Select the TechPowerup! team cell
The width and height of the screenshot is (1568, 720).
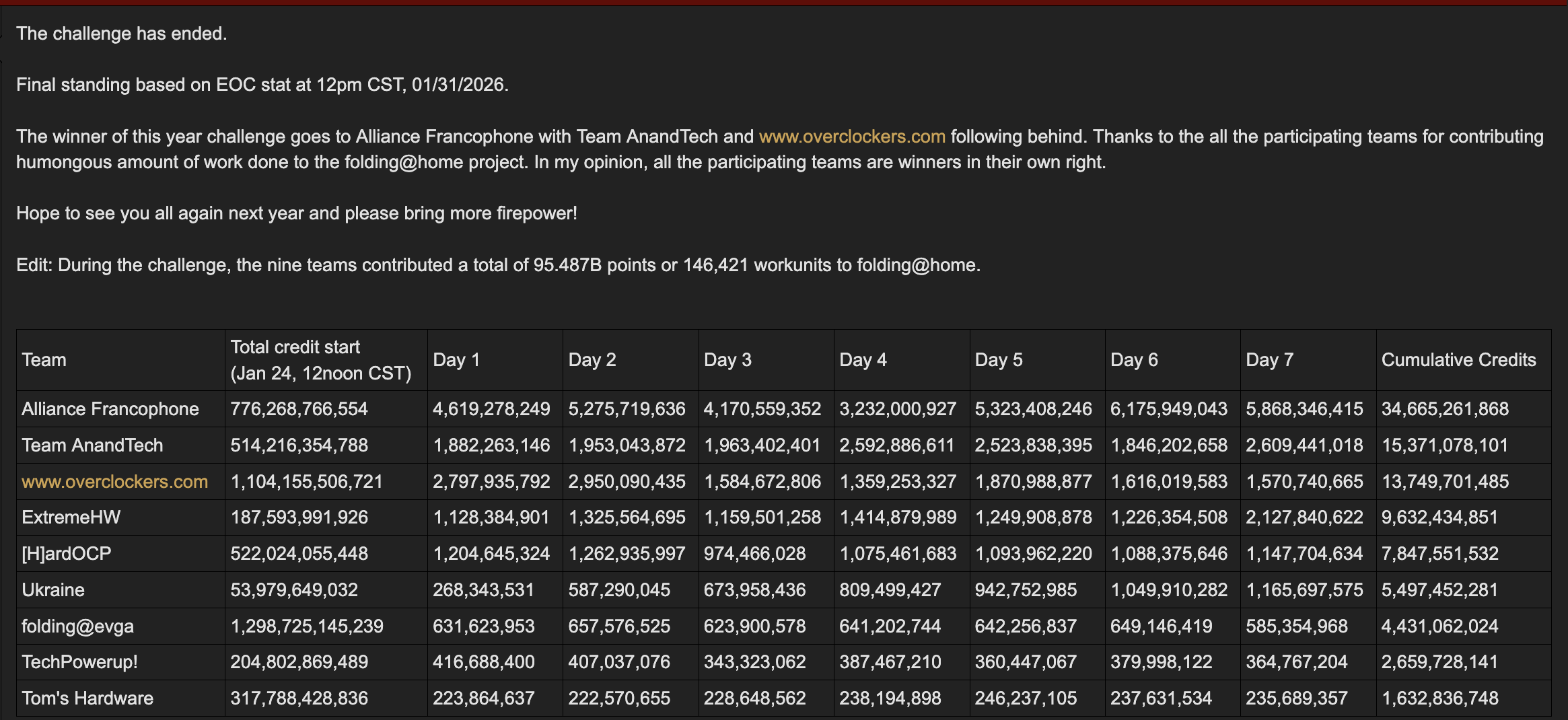click(79, 662)
